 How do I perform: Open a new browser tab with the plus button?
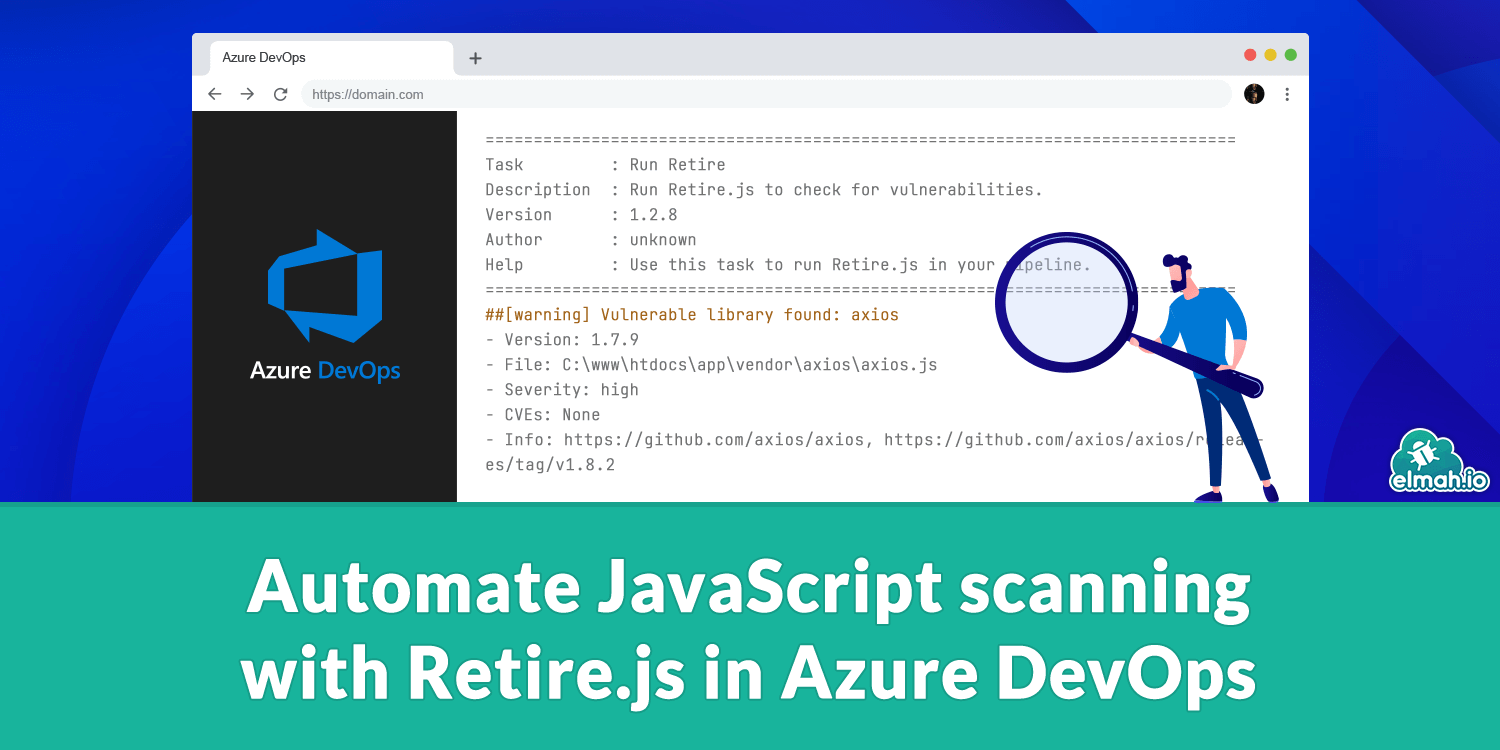point(475,57)
